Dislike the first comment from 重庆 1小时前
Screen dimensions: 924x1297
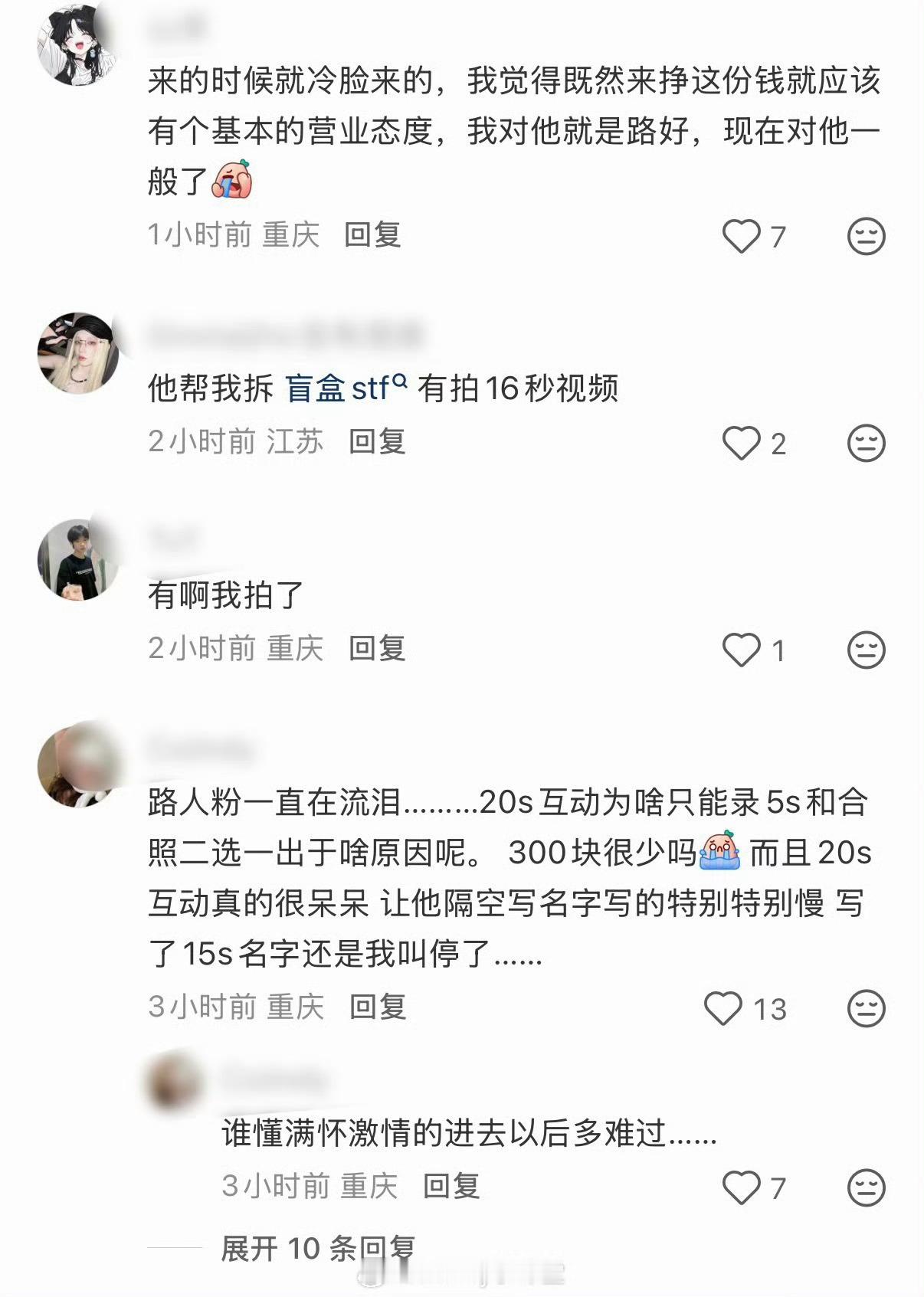click(x=867, y=235)
